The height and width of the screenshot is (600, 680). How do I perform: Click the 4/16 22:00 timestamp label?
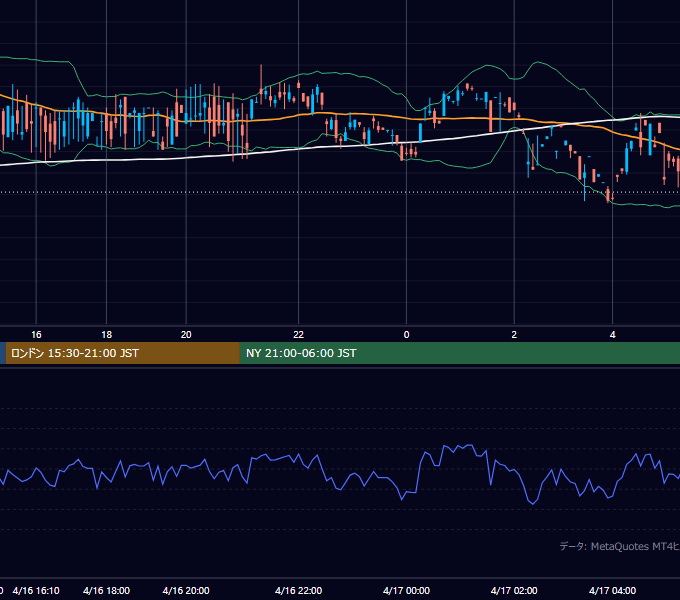point(298,590)
